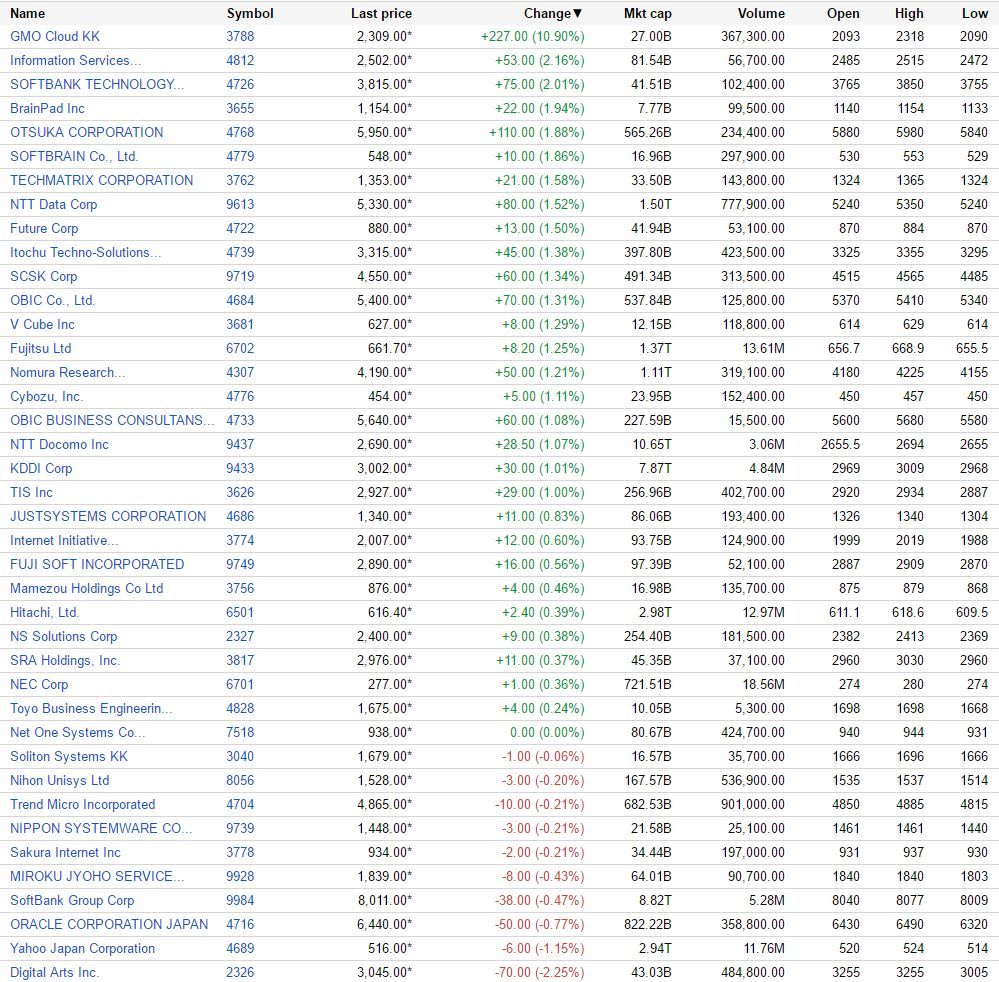Image resolution: width=999 pixels, height=982 pixels.
Task: Open V Cube Inc link
Action: pyautogui.click(x=42, y=324)
